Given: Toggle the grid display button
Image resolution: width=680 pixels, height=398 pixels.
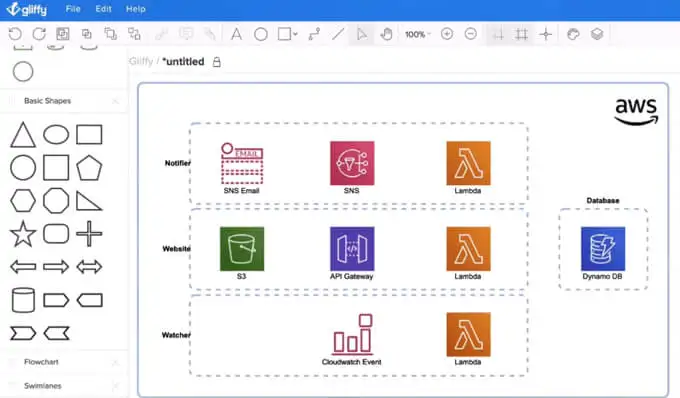Looking at the screenshot, I should click(x=522, y=34).
